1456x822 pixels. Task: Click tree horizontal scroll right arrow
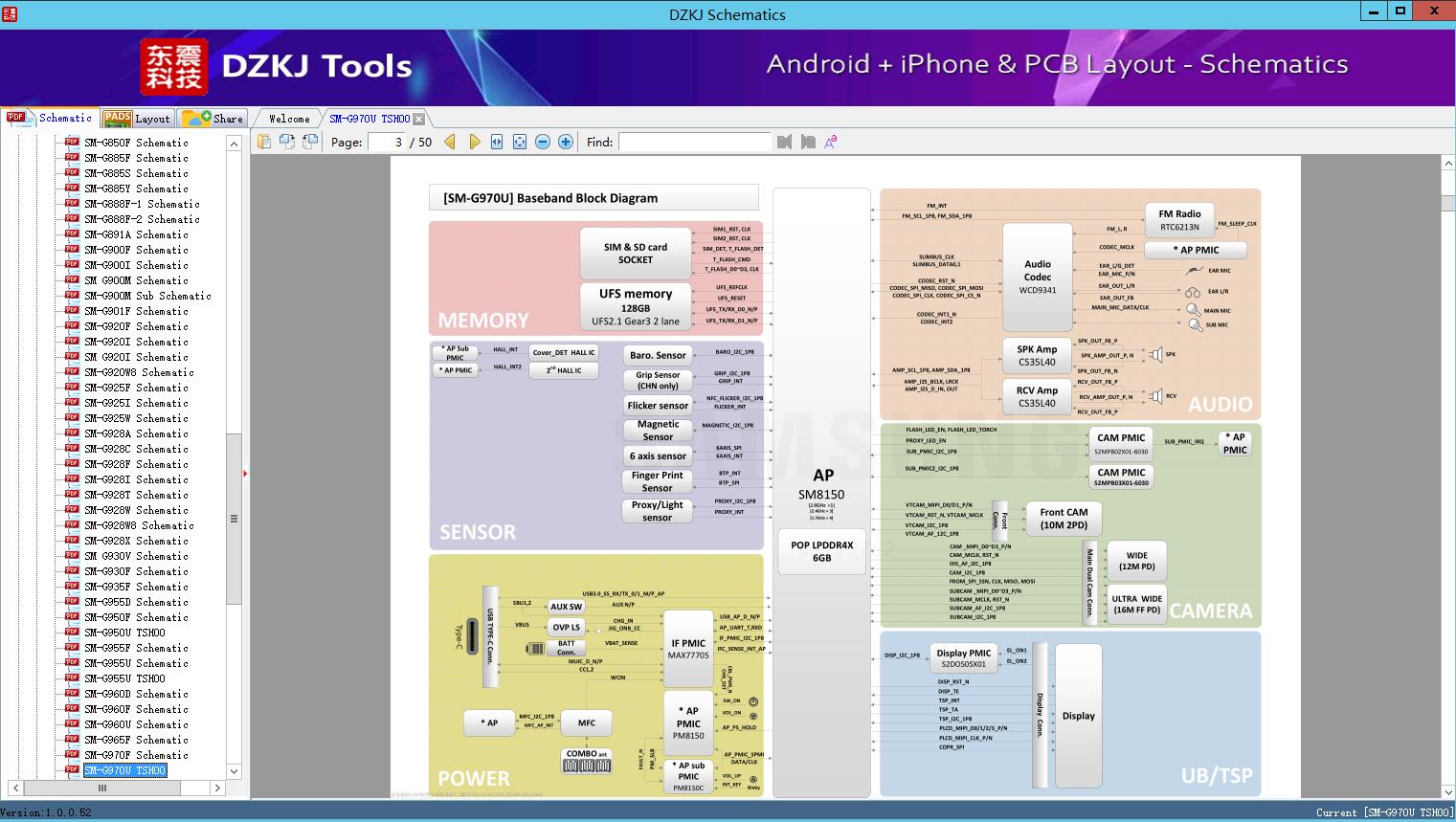tap(217, 789)
